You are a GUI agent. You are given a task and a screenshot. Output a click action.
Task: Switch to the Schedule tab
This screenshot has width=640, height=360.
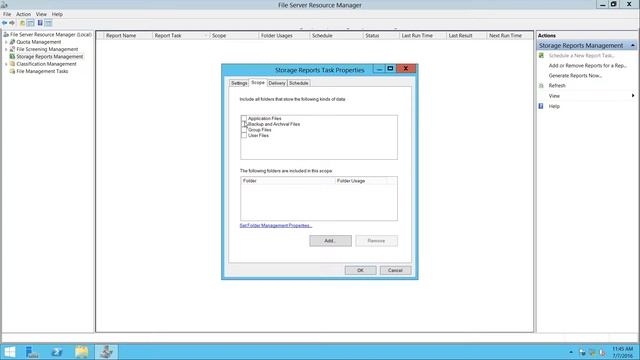tap(299, 83)
